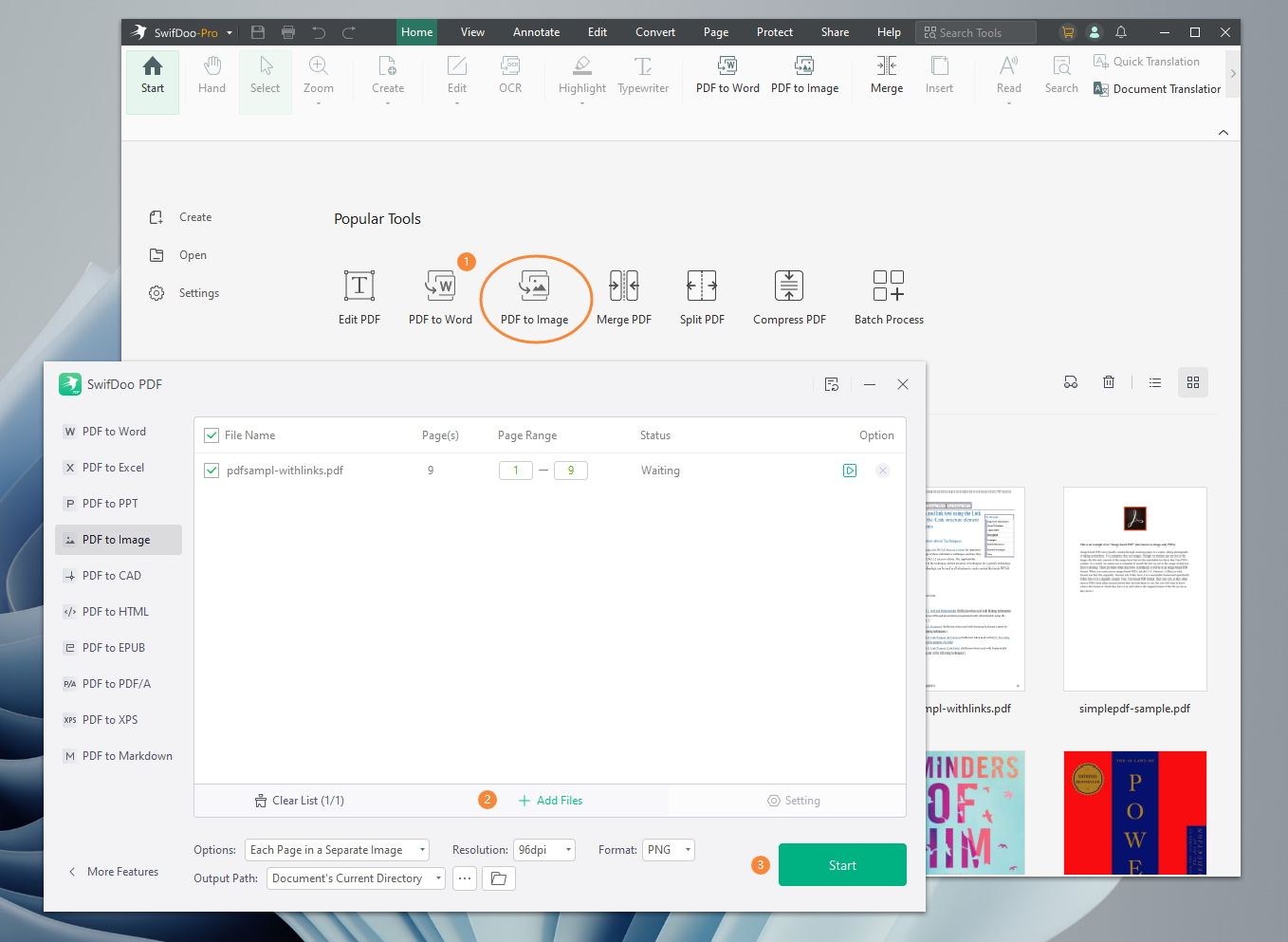Click the trash icon above file thumbnails

coord(1109,382)
